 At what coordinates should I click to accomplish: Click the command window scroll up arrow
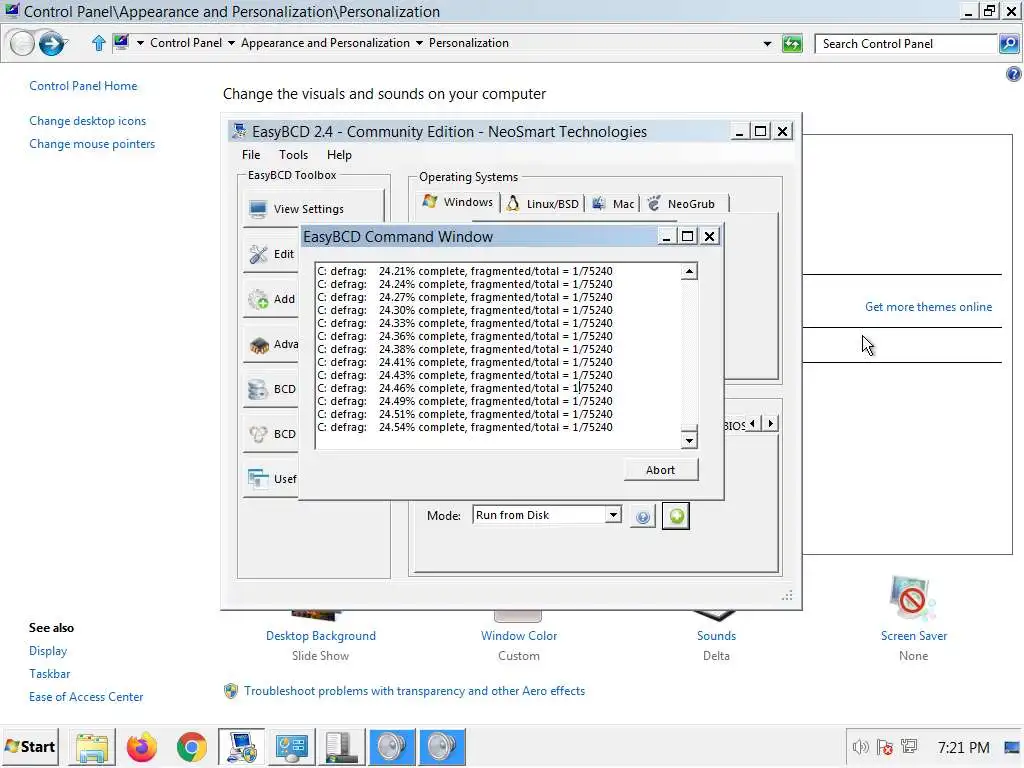click(x=689, y=272)
